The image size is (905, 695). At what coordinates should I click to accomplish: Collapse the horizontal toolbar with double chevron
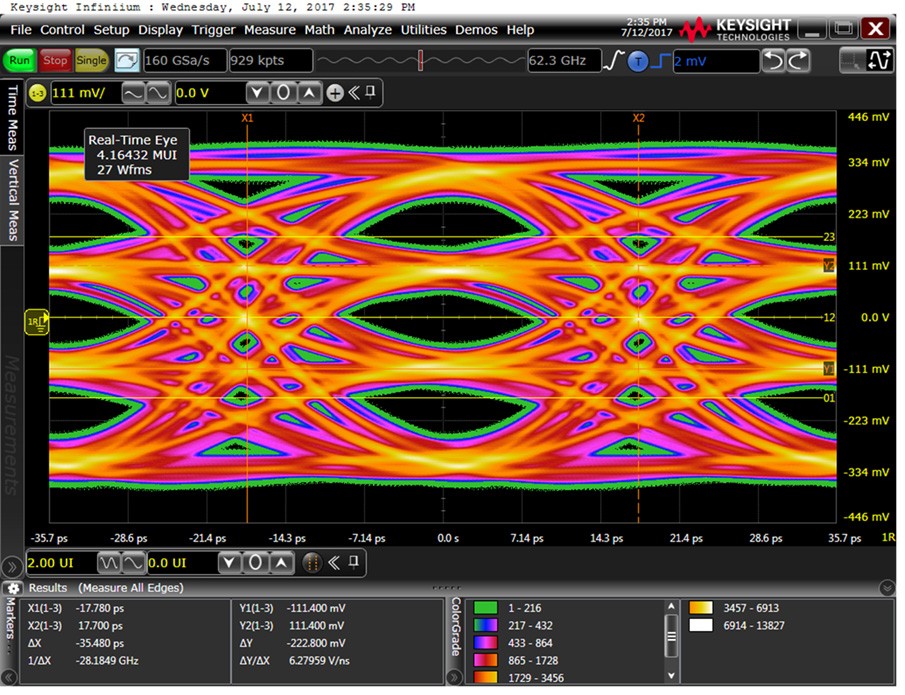pyautogui.click(x=334, y=562)
